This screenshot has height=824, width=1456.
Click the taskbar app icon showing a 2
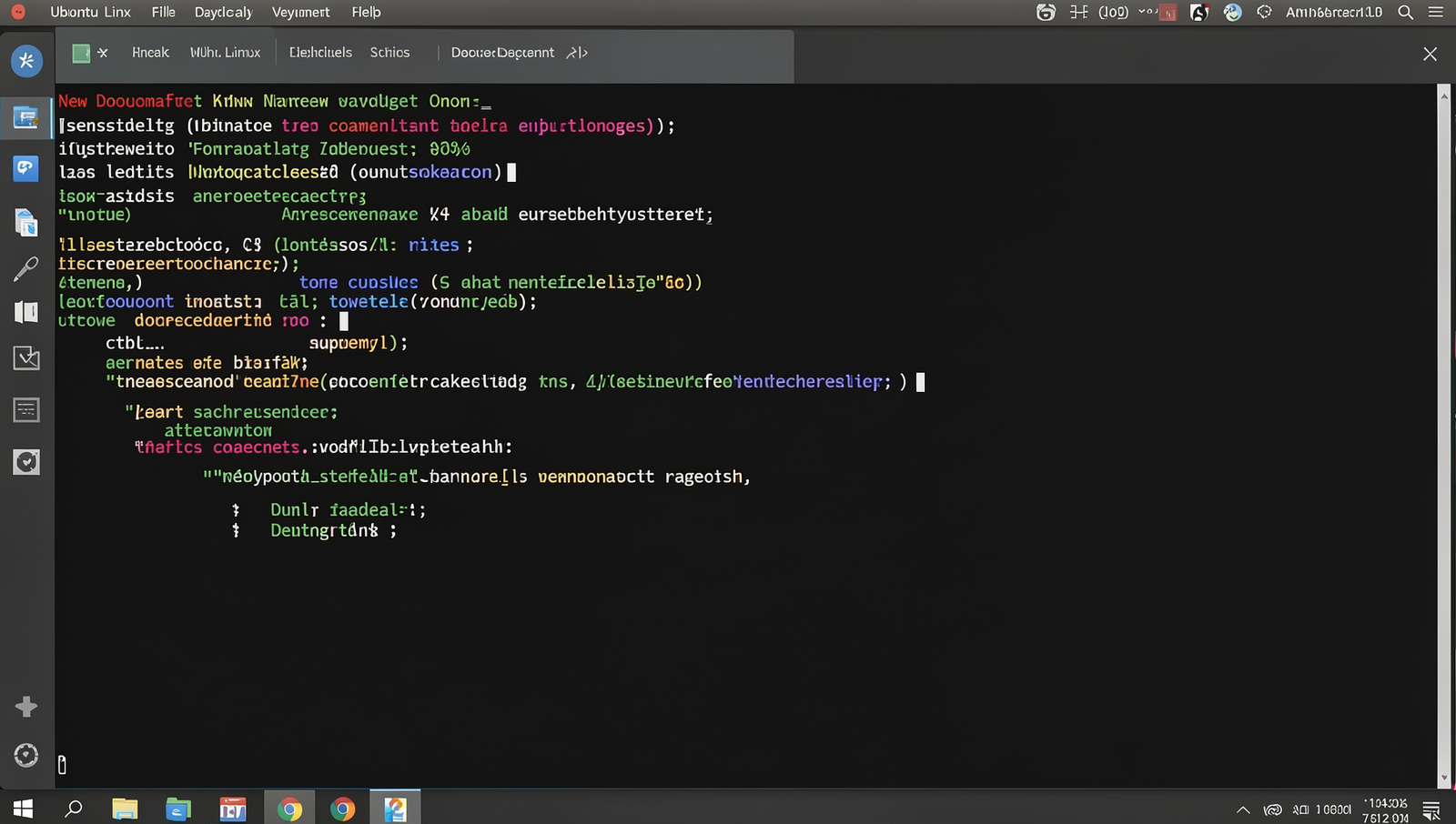395,808
